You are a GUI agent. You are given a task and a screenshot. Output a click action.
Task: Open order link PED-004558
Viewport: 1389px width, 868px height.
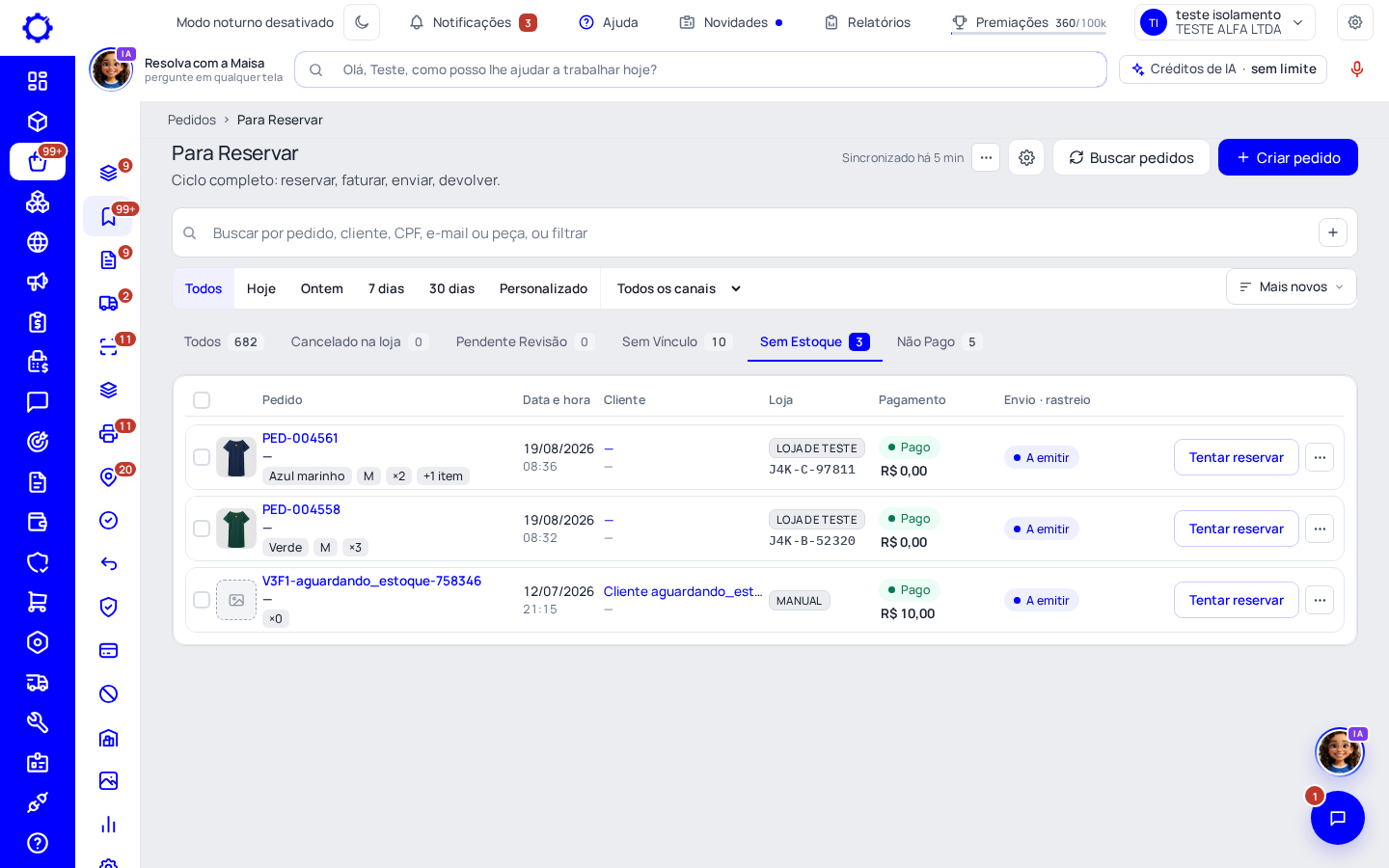pos(301,509)
